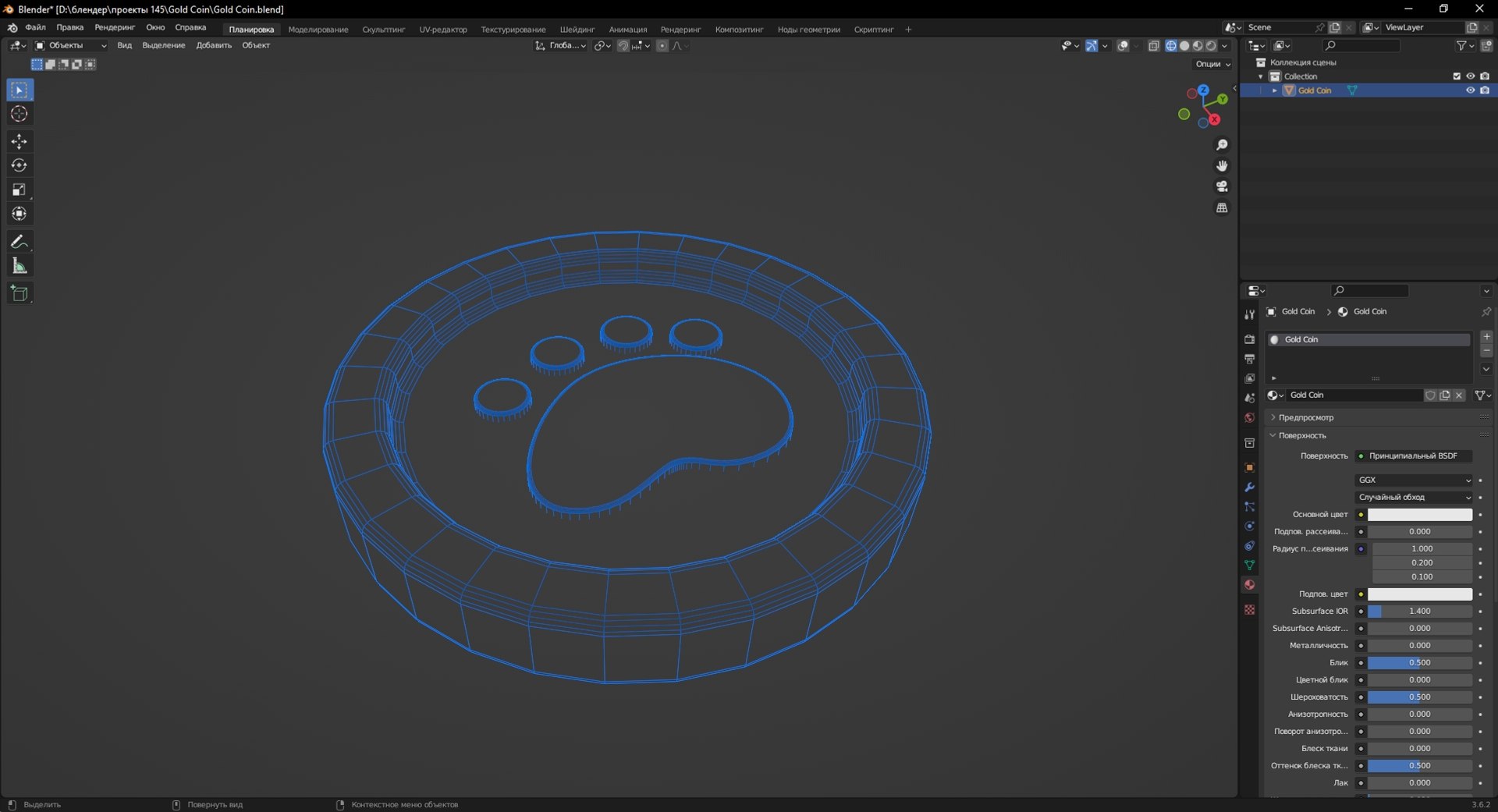The height and width of the screenshot is (812, 1498).
Task: Open the GGX distribution dropdown
Action: point(1415,480)
